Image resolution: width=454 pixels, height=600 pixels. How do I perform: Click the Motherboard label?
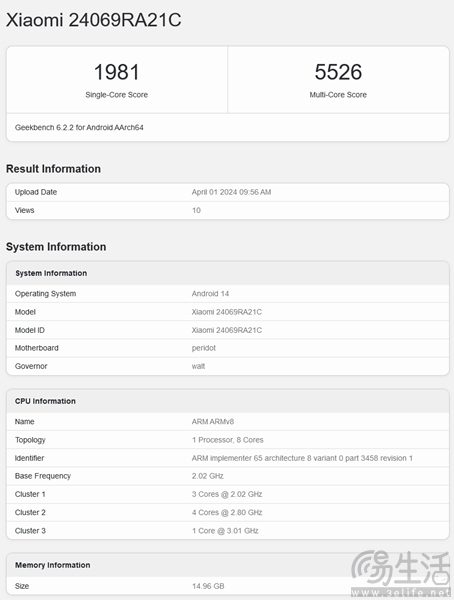pos(37,348)
